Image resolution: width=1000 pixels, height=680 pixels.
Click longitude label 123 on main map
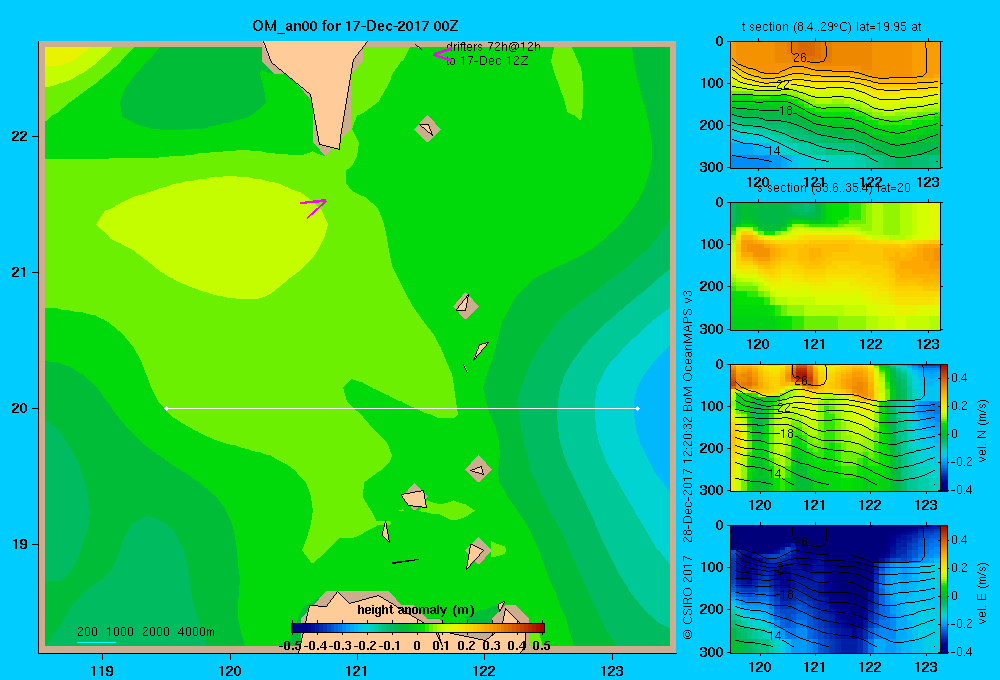[x=612, y=670]
